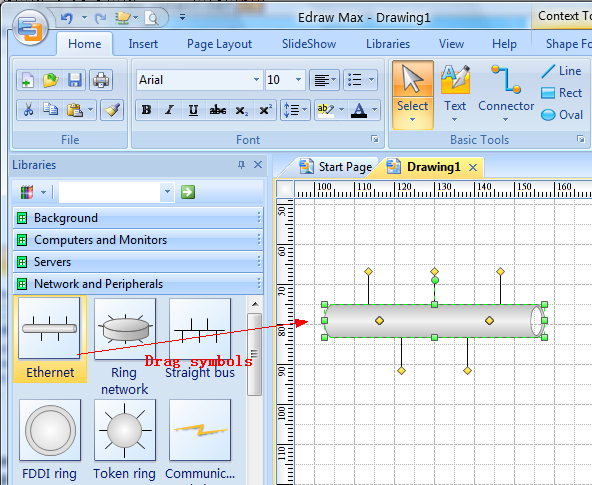Open the Libraries ribbon tab

pos(388,44)
